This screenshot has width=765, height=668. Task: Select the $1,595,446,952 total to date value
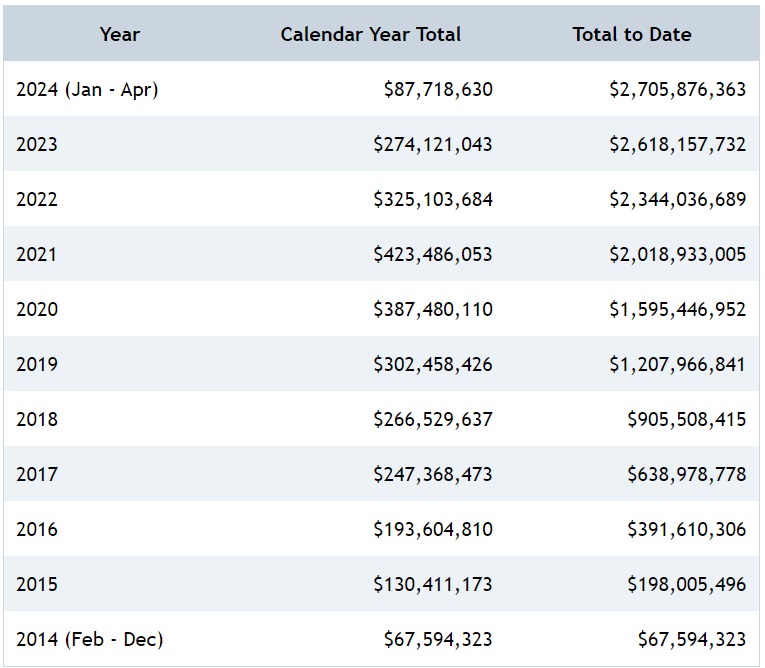pyautogui.click(x=677, y=309)
